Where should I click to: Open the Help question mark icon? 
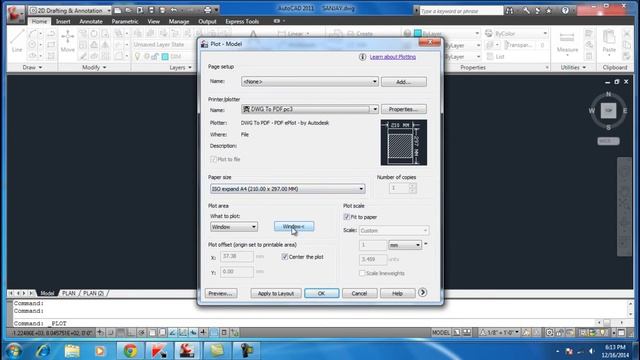click(565, 11)
